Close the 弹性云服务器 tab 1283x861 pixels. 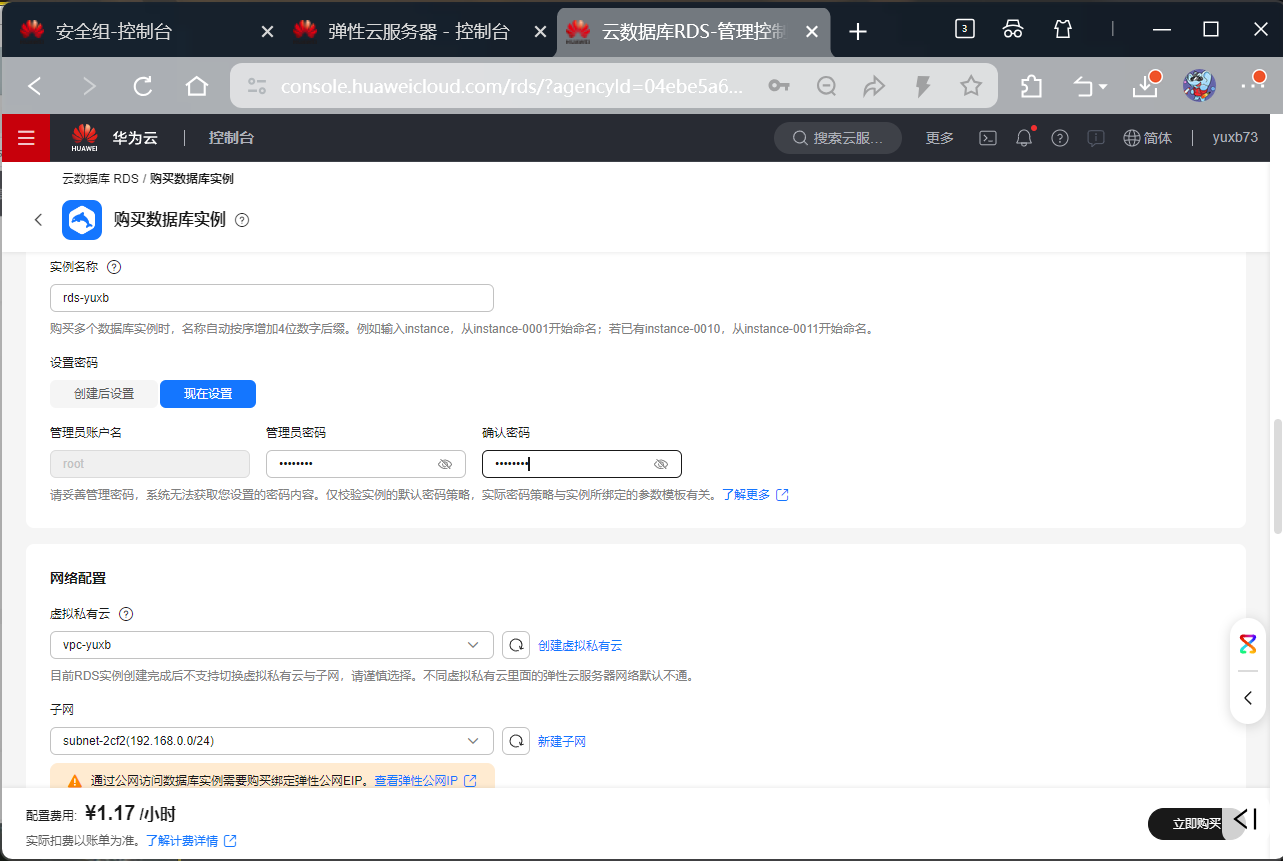coord(541,32)
